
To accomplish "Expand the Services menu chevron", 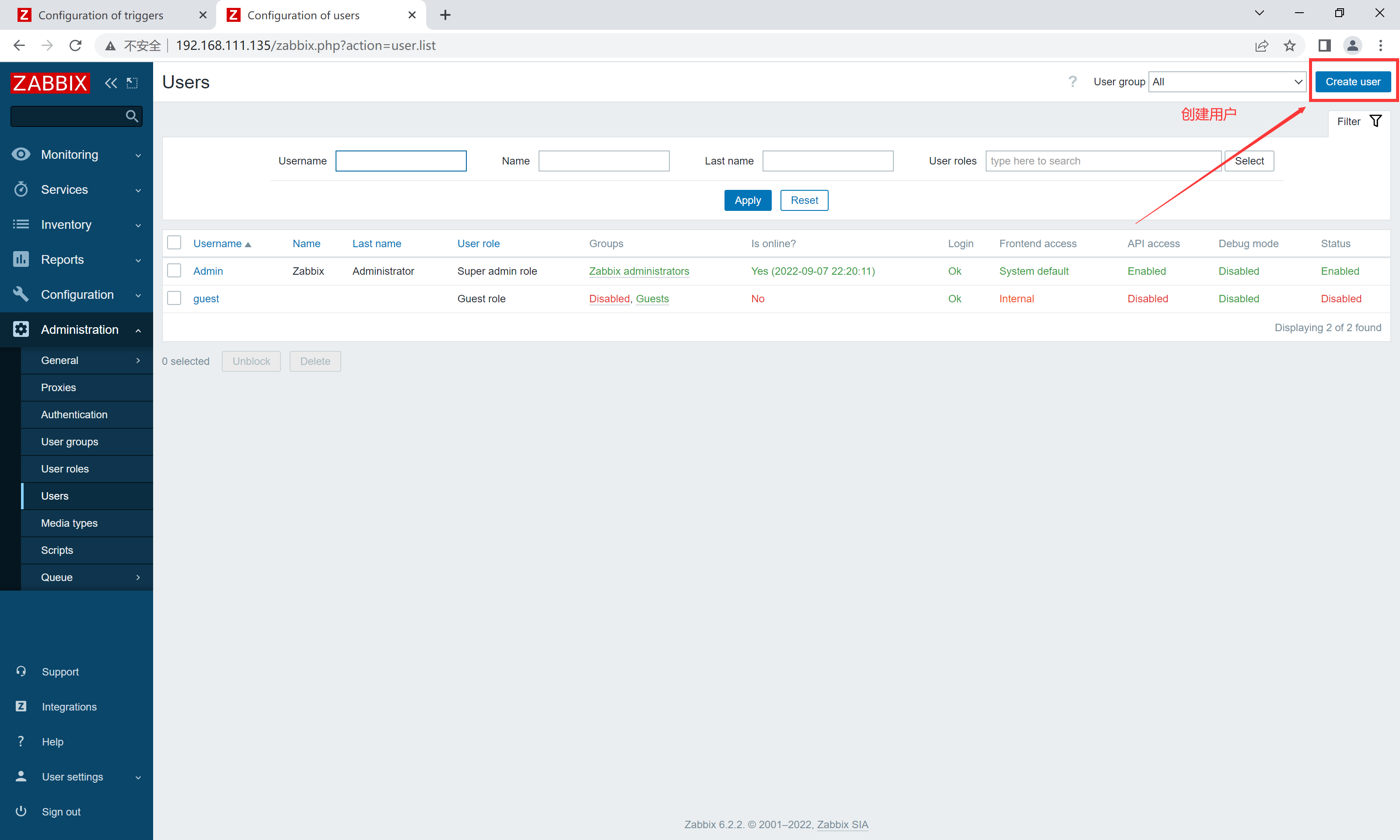I will pyautogui.click(x=138, y=190).
